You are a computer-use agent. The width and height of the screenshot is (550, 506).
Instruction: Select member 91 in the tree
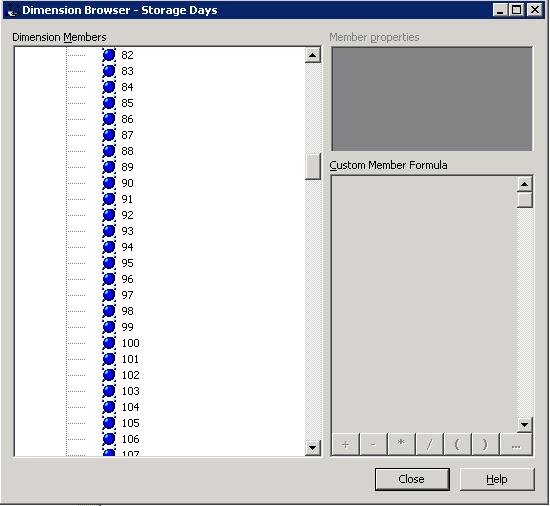127,199
